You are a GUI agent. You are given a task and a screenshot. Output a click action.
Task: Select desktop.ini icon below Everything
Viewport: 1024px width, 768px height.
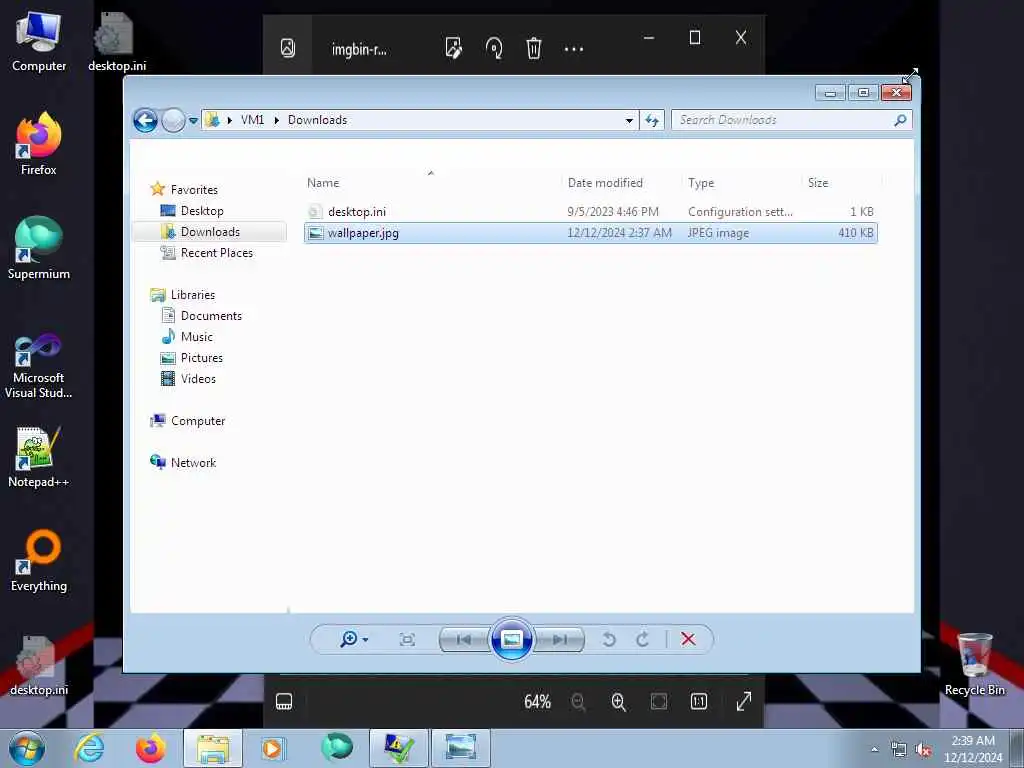pyautogui.click(x=39, y=665)
